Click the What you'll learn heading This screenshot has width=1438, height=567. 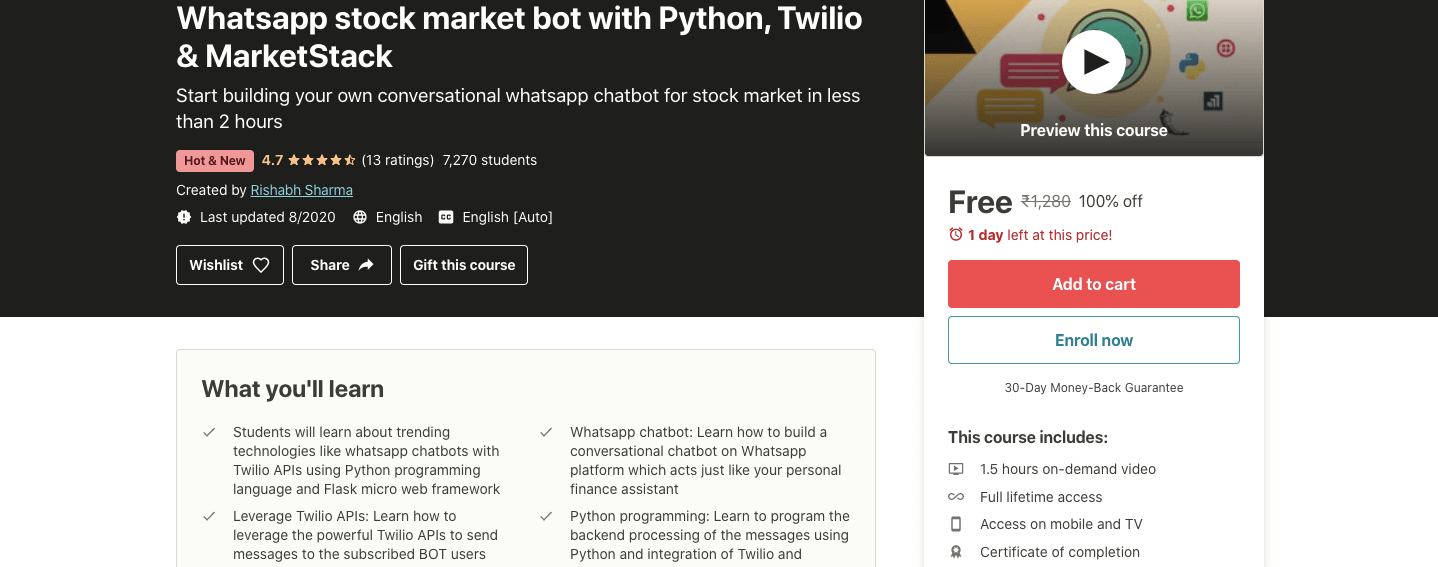[x=292, y=389]
